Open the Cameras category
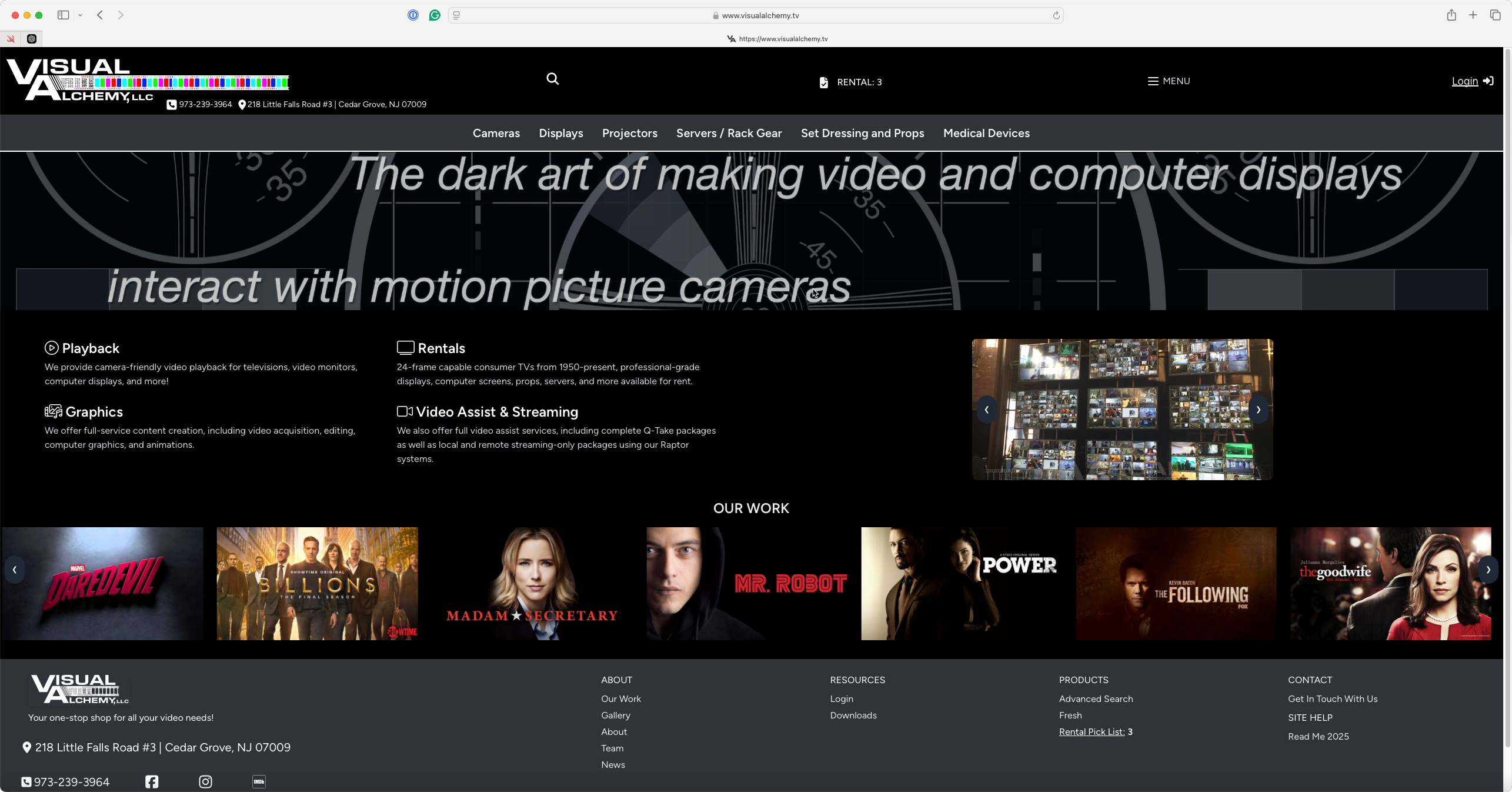This screenshot has width=1512, height=792. coord(496,134)
